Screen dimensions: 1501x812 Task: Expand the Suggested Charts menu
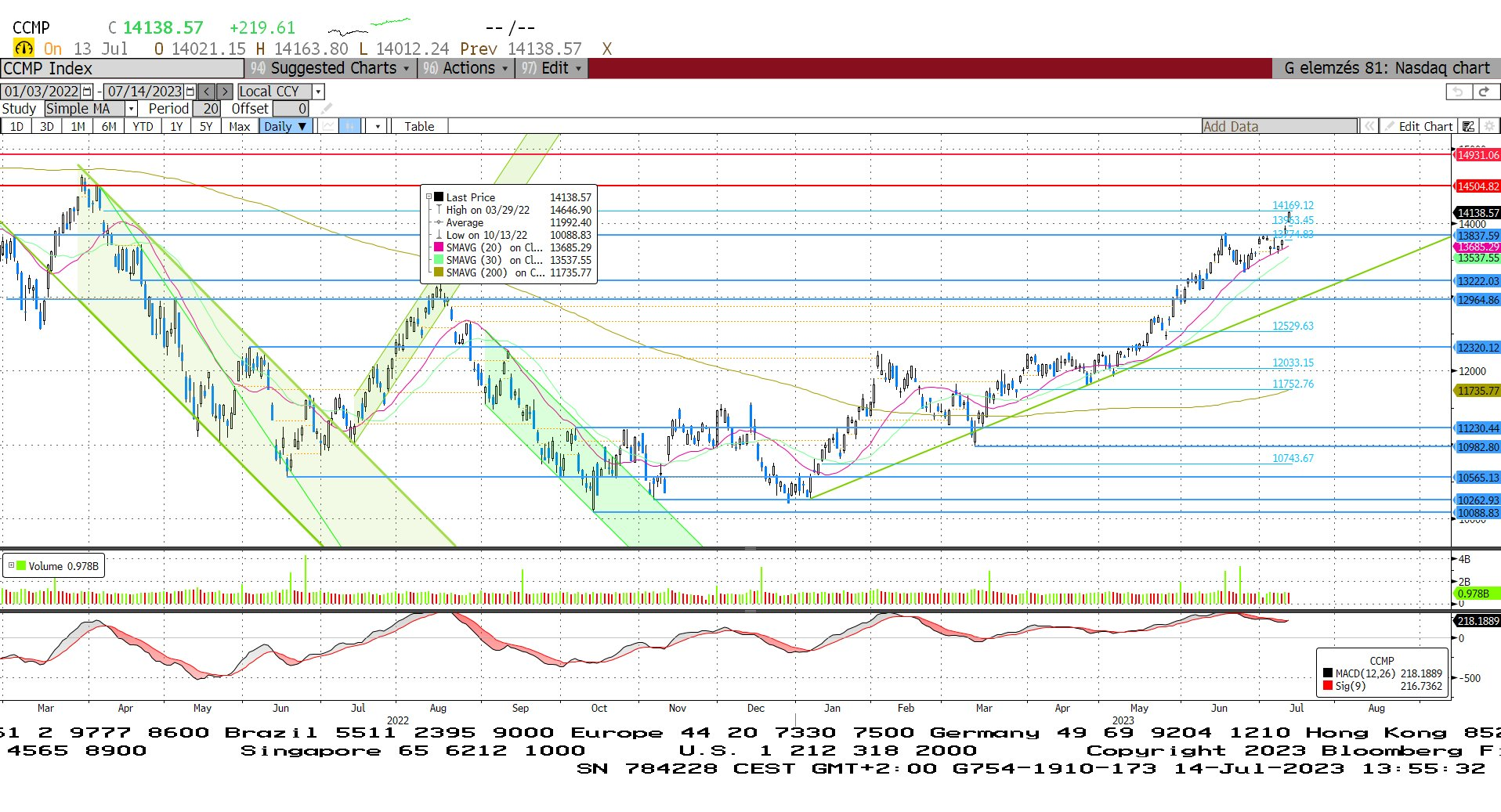330,68
